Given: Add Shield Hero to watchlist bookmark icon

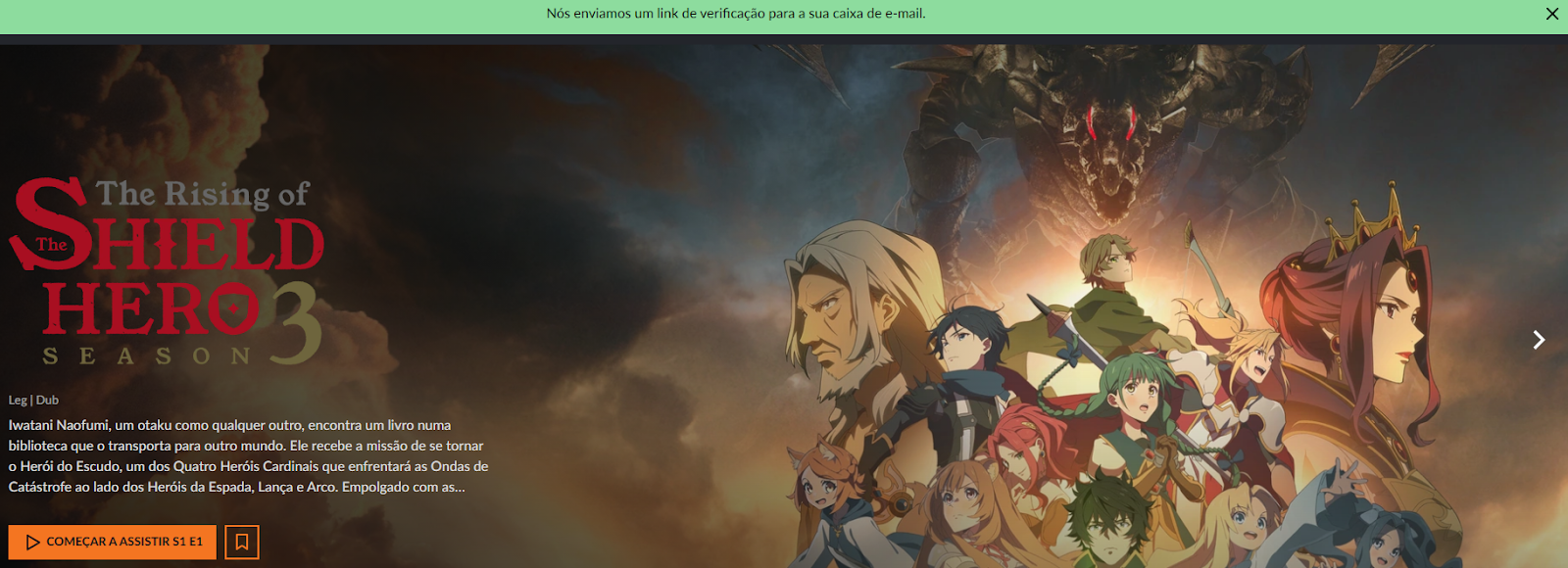Looking at the screenshot, I should [242, 542].
